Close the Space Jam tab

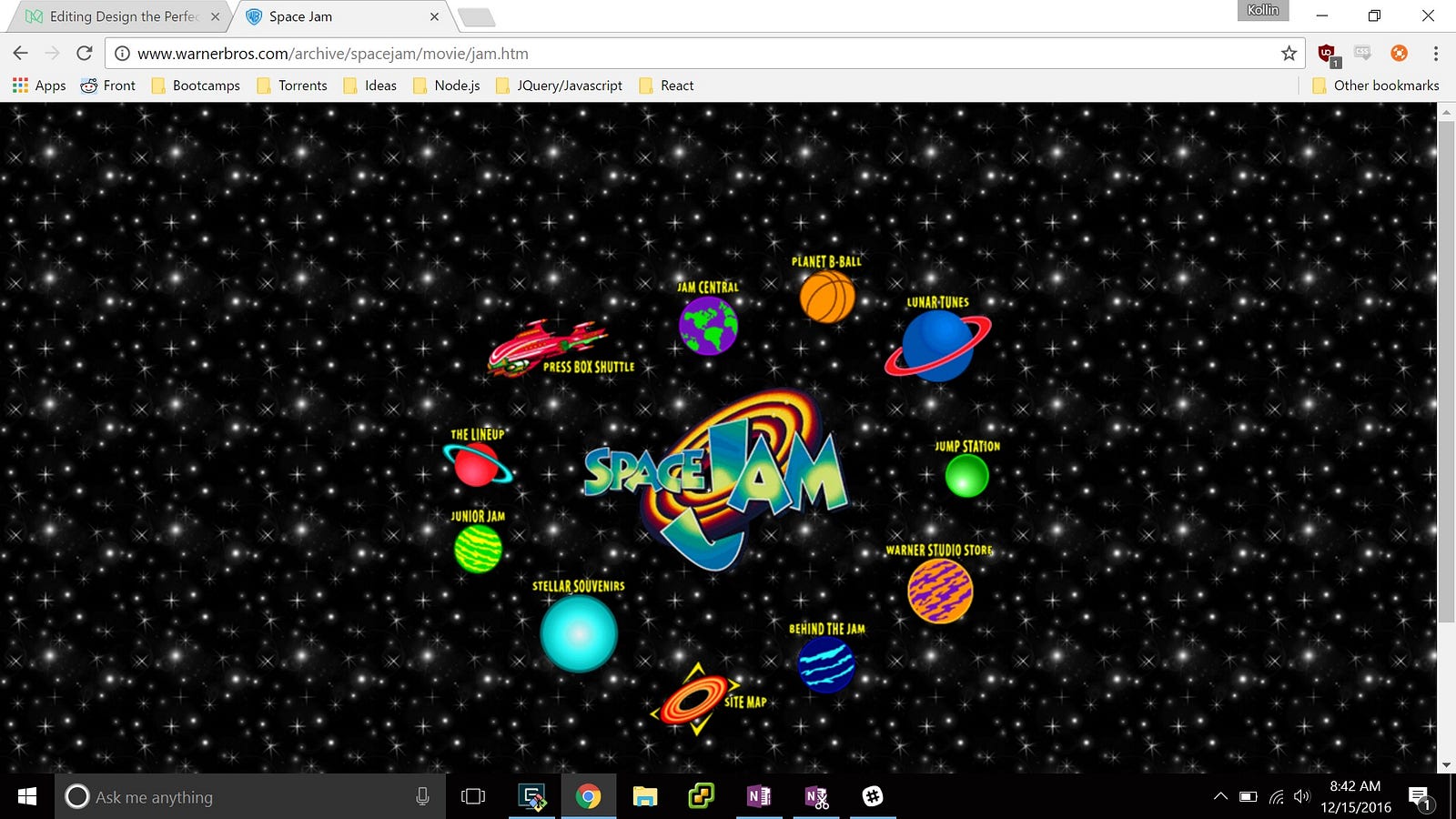[434, 16]
